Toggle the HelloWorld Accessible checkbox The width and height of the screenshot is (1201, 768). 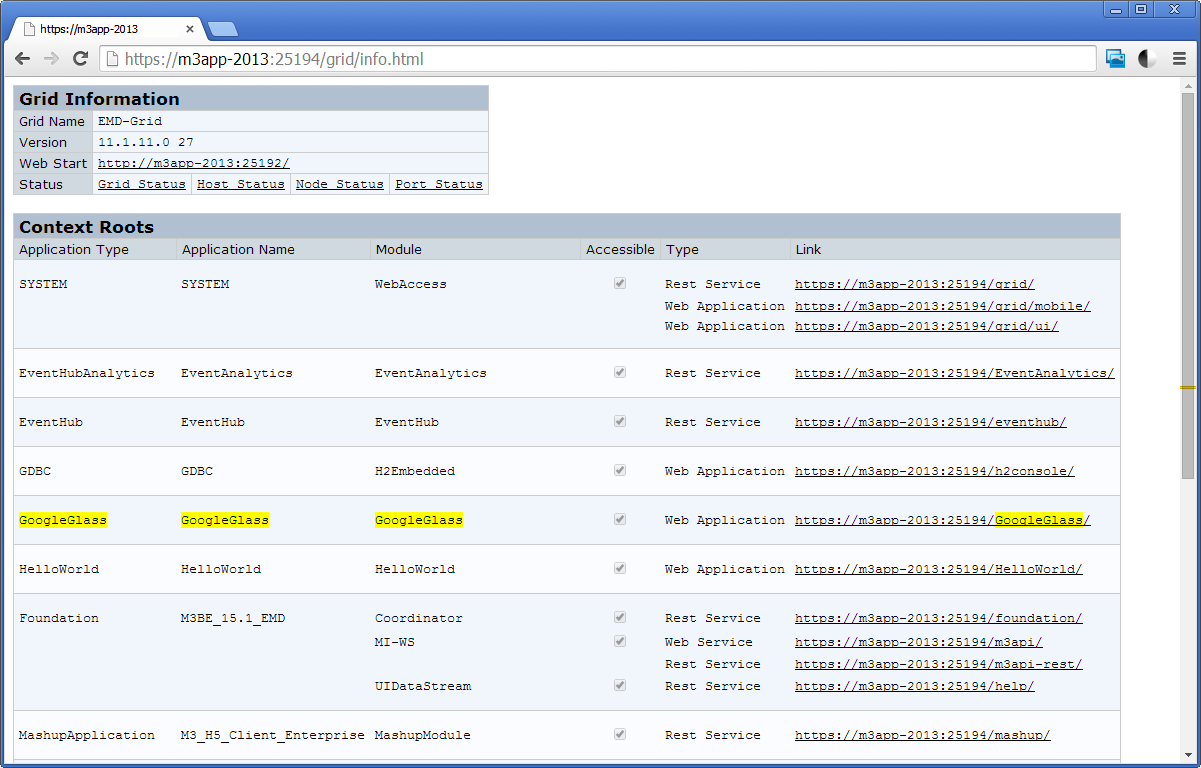[620, 569]
